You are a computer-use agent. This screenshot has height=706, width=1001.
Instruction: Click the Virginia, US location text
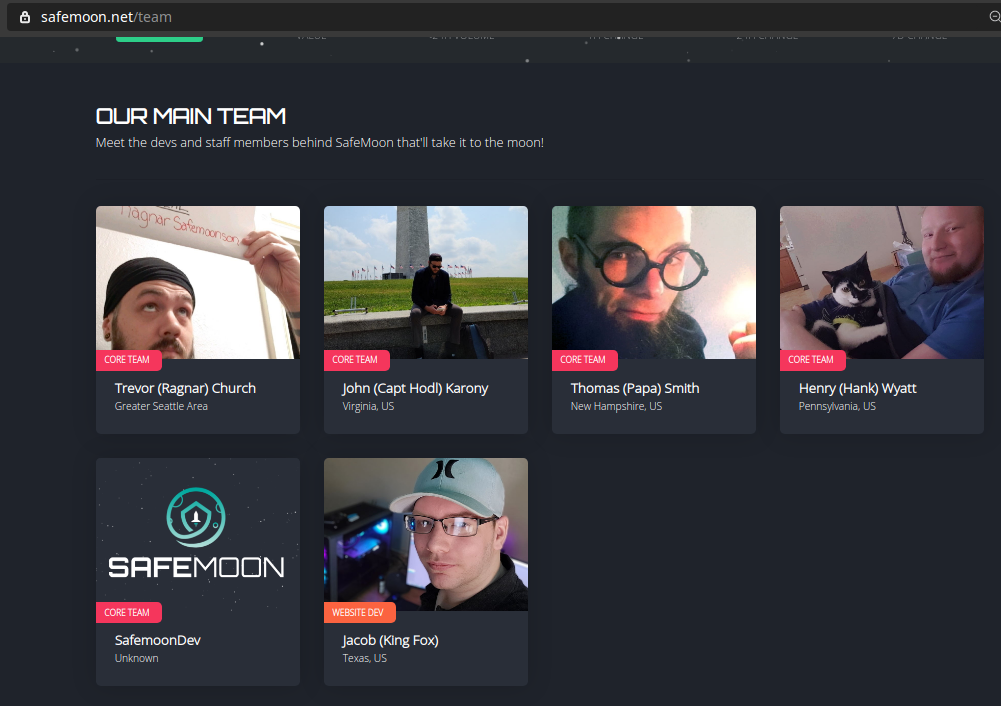[368, 406]
